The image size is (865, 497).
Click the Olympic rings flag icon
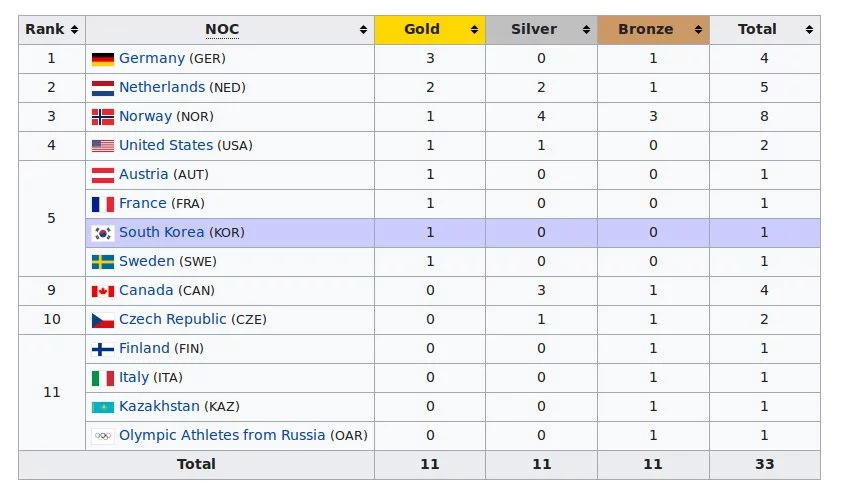tap(102, 436)
